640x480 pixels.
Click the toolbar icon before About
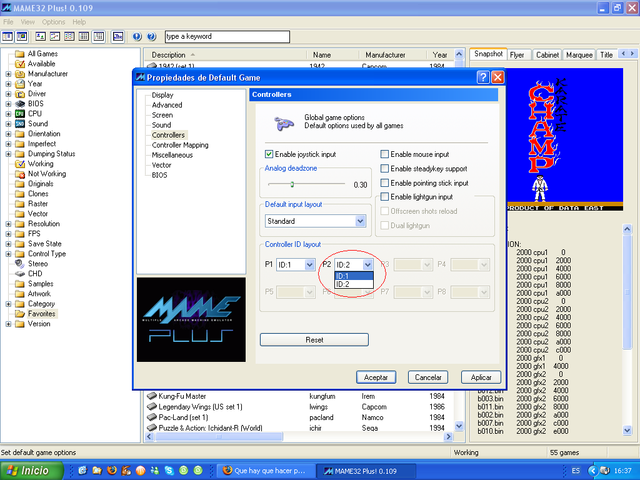coord(118,37)
